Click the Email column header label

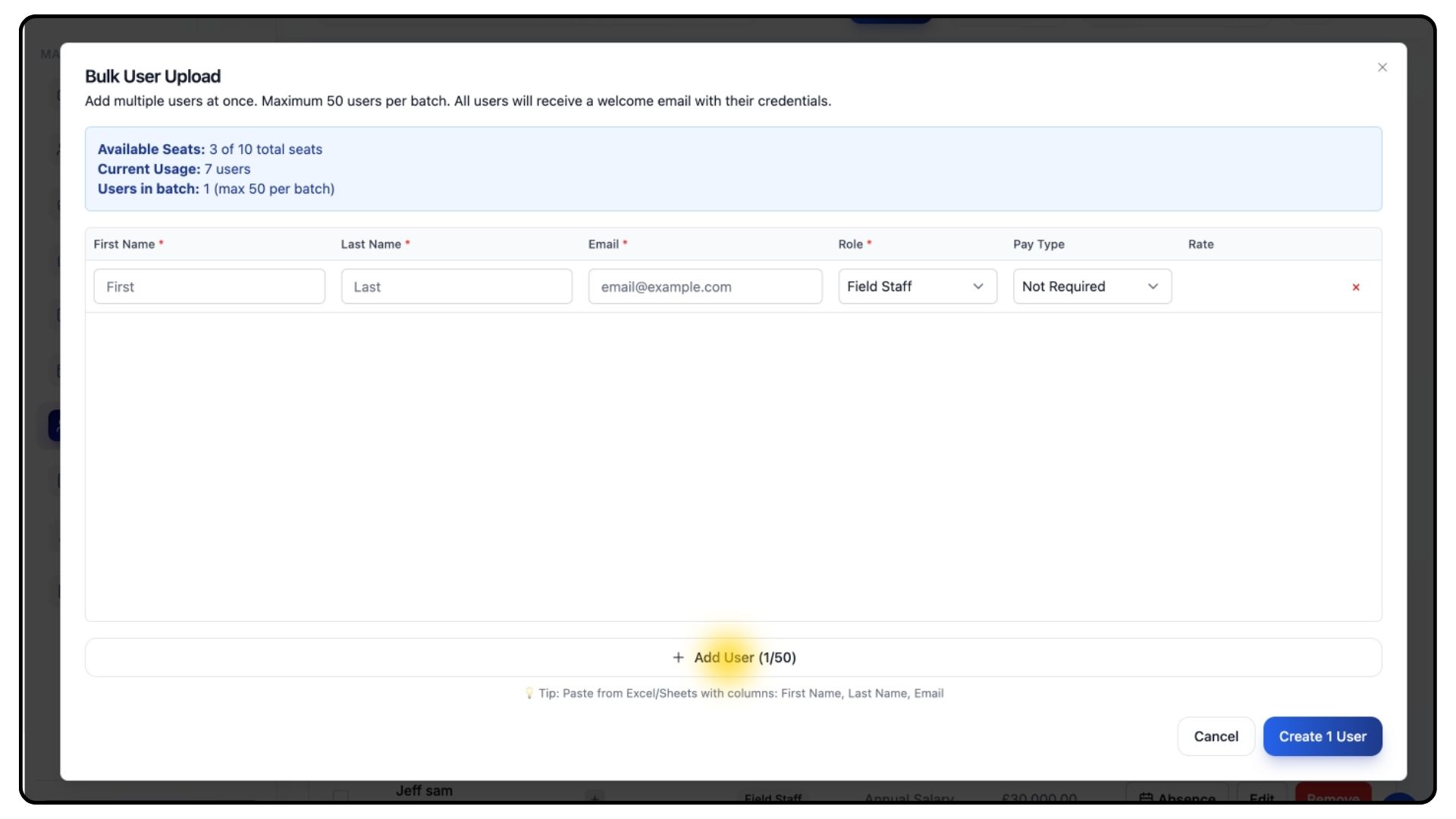point(604,244)
